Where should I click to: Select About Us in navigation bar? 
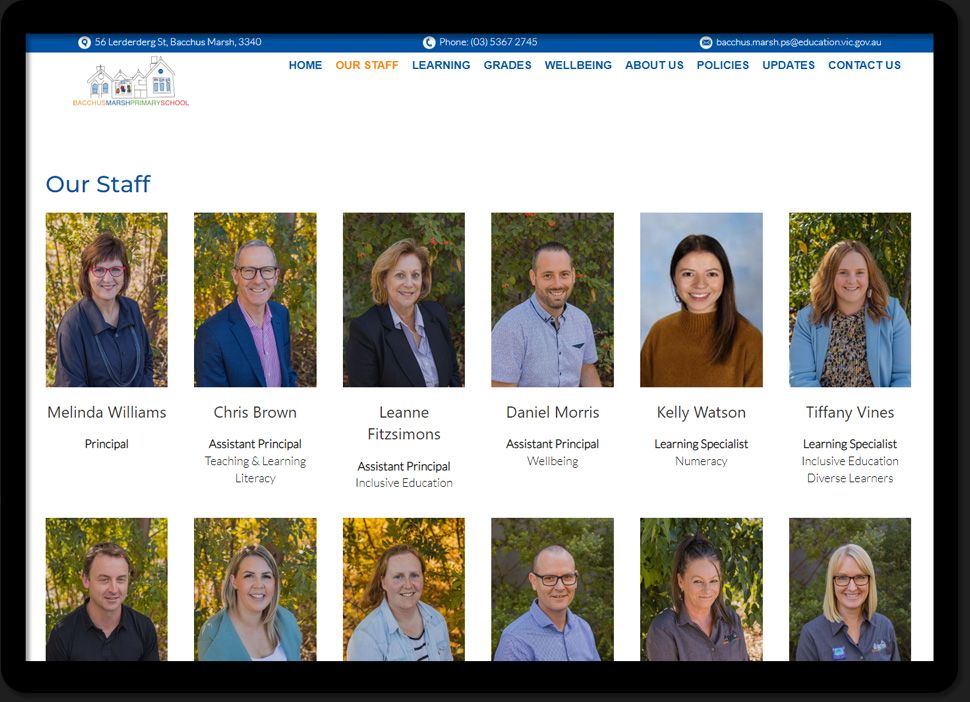pyautogui.click(x=654, y=65)
